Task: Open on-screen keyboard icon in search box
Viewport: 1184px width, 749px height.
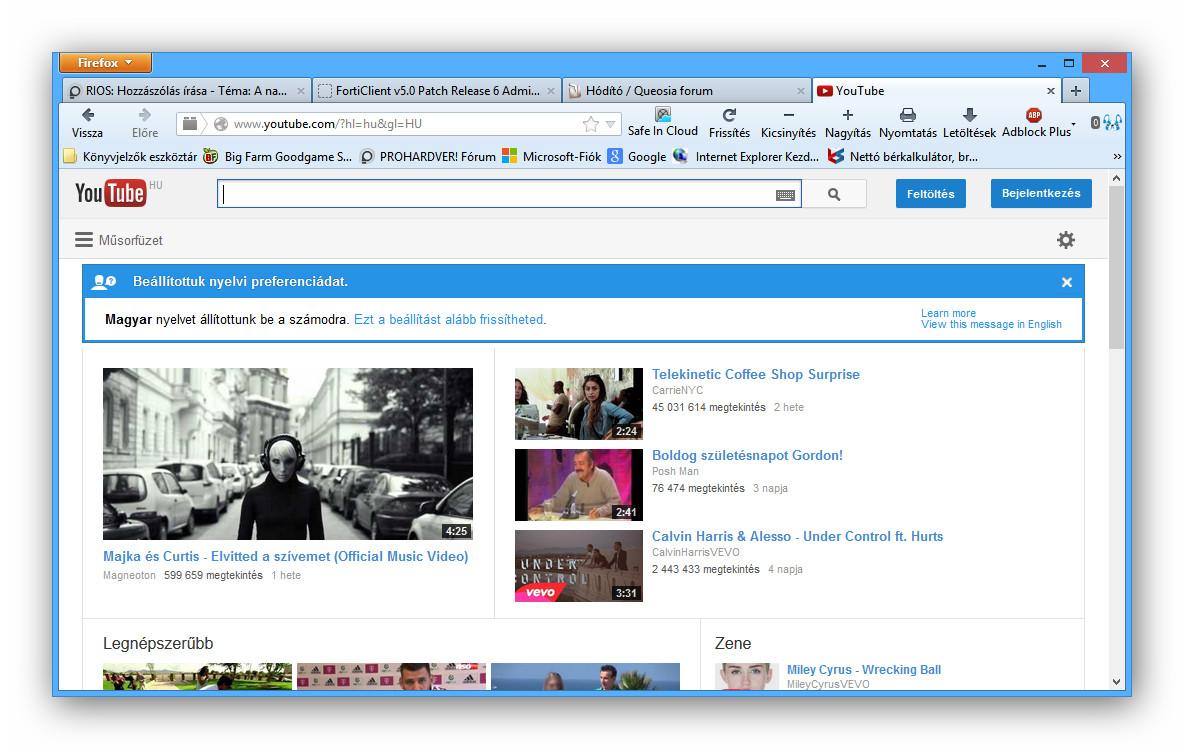Action: pos(785,195)
